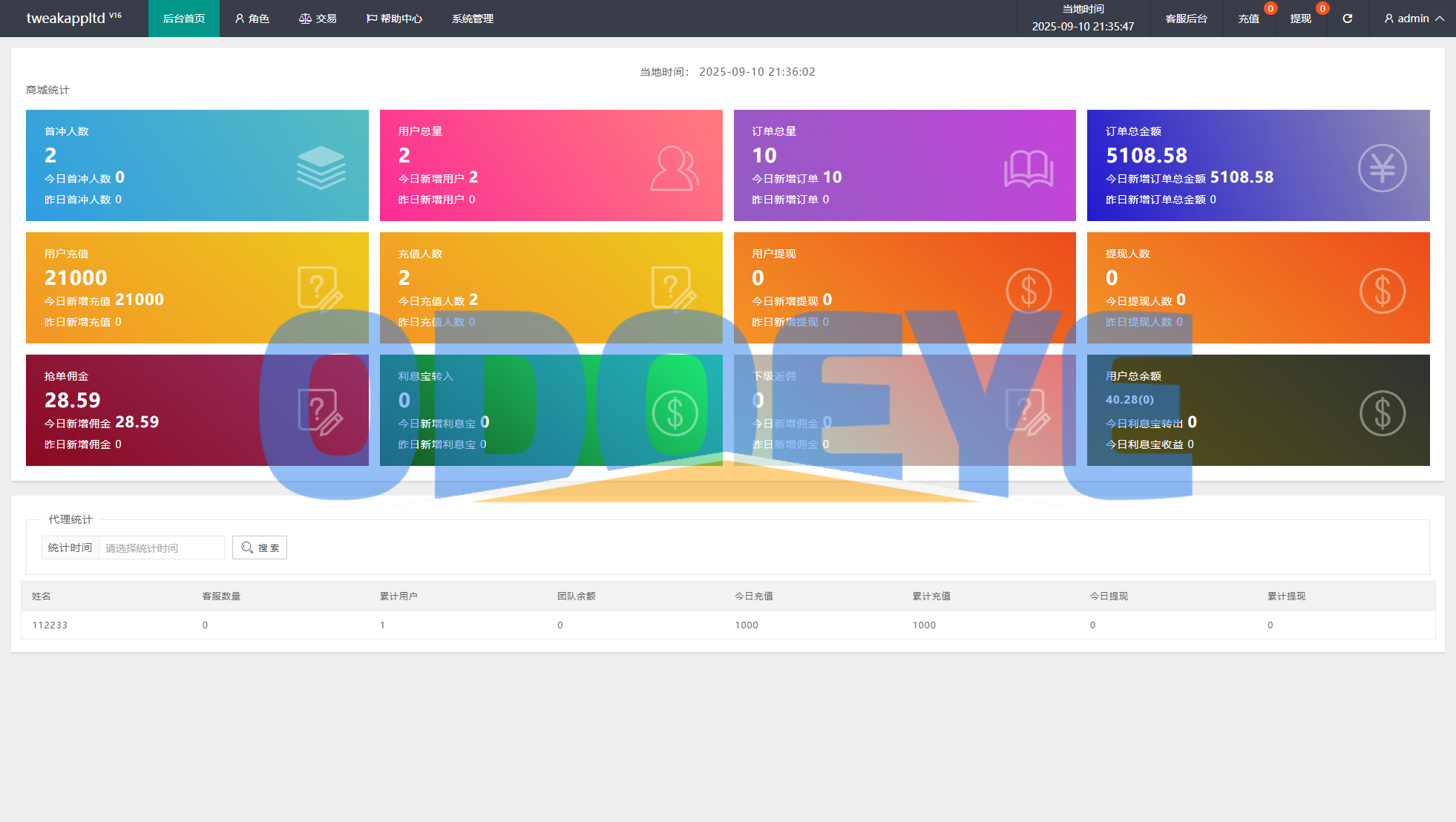
Task: Click the dollar icon on 提现人数 card
Action: click(1382, 290)
